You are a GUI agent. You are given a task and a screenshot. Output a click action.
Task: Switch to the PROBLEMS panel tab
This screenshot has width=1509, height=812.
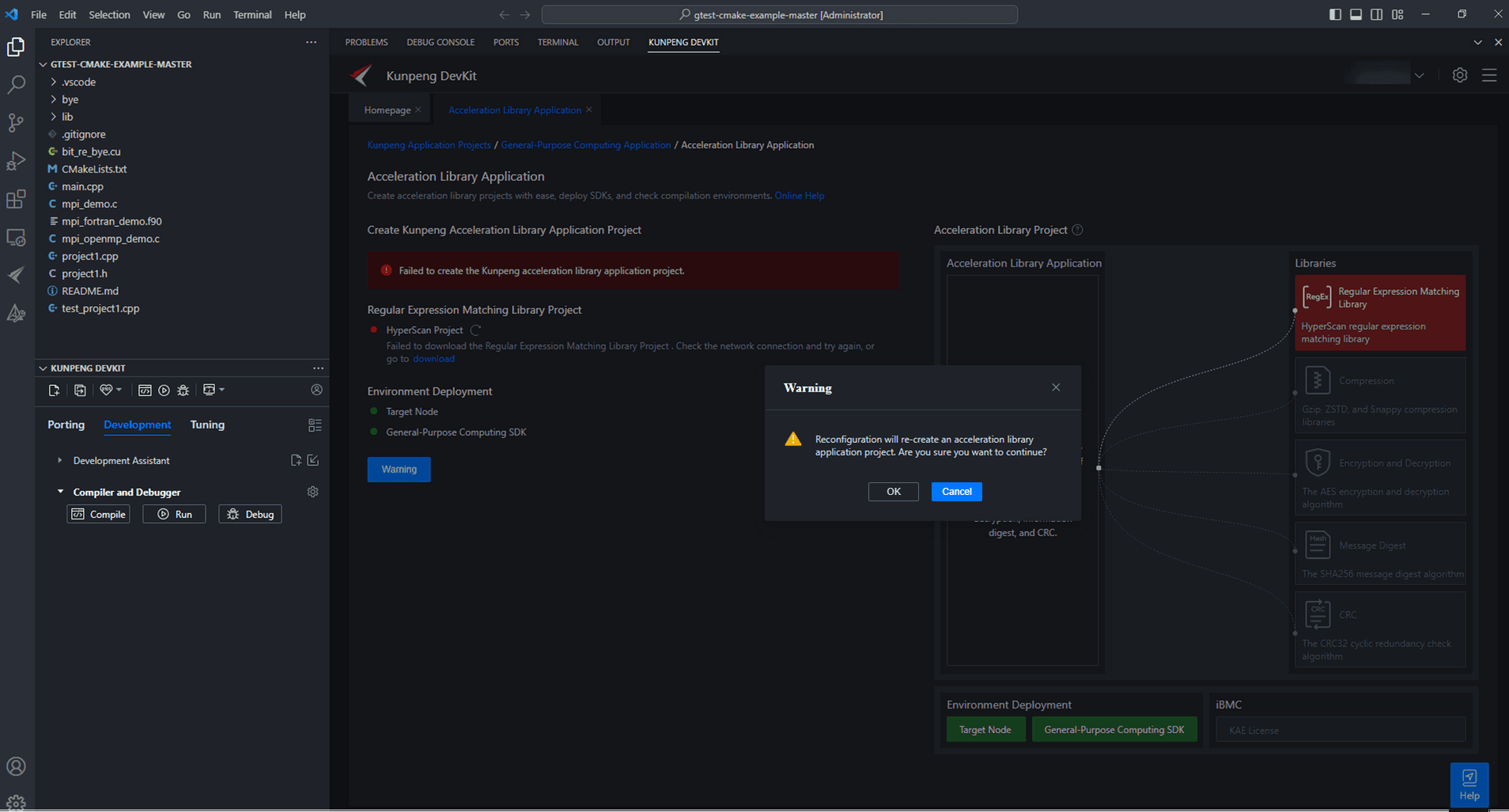click(x=366, y=42)
